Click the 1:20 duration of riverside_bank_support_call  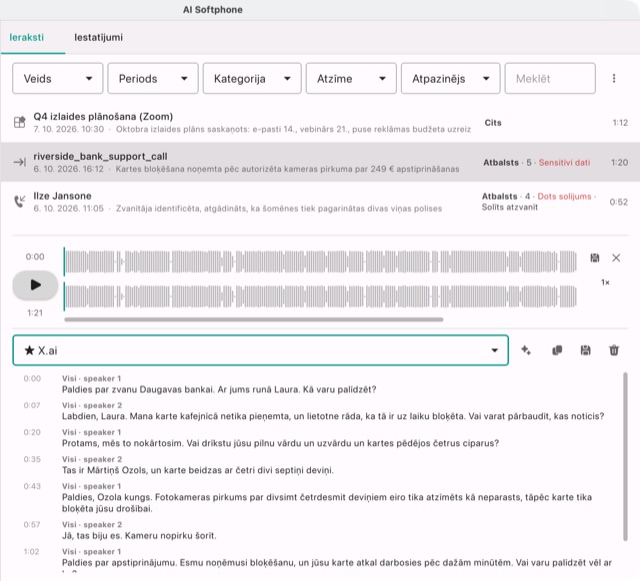620,163
